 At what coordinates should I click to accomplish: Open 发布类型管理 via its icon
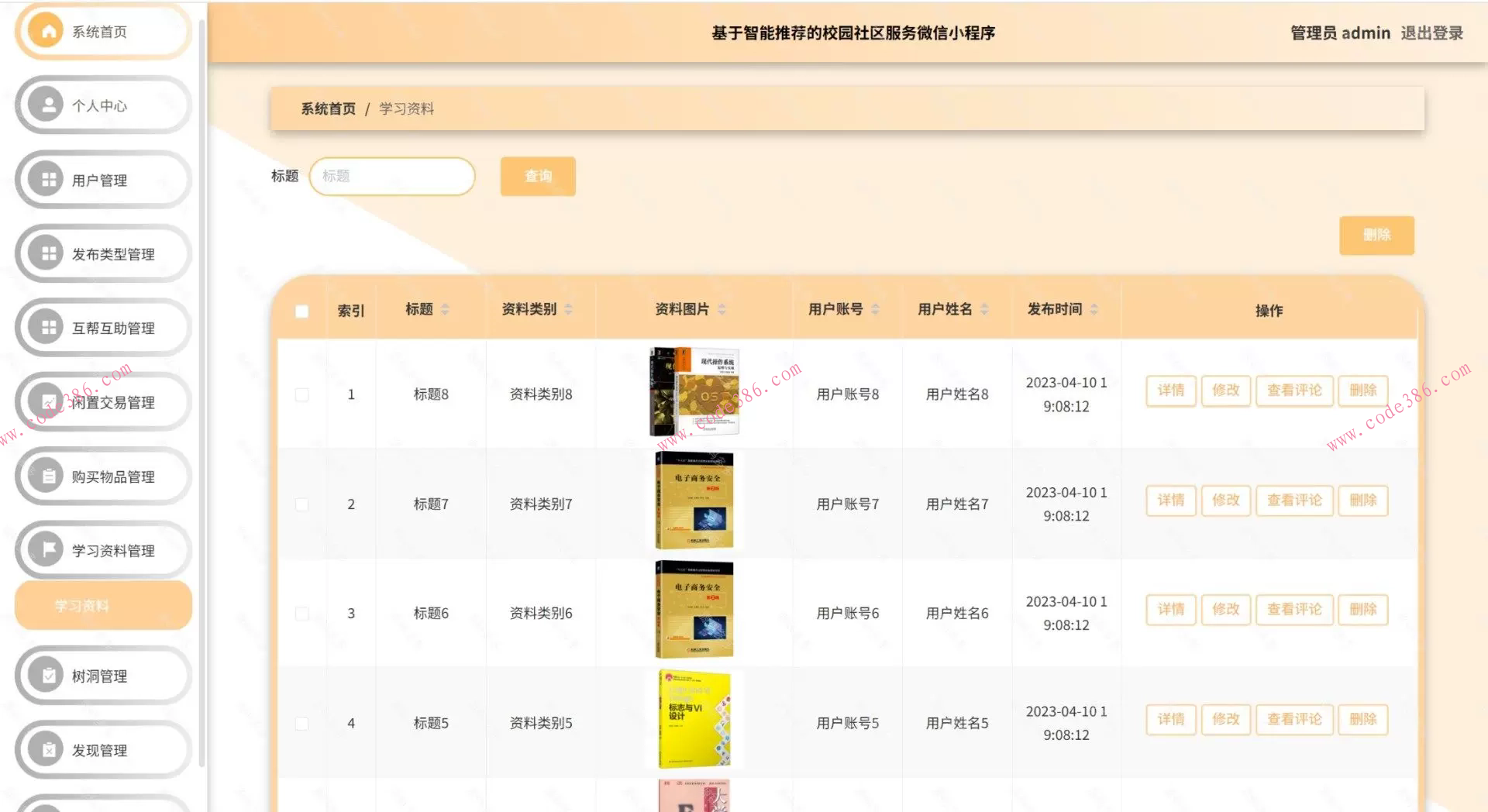click(48, 253)
